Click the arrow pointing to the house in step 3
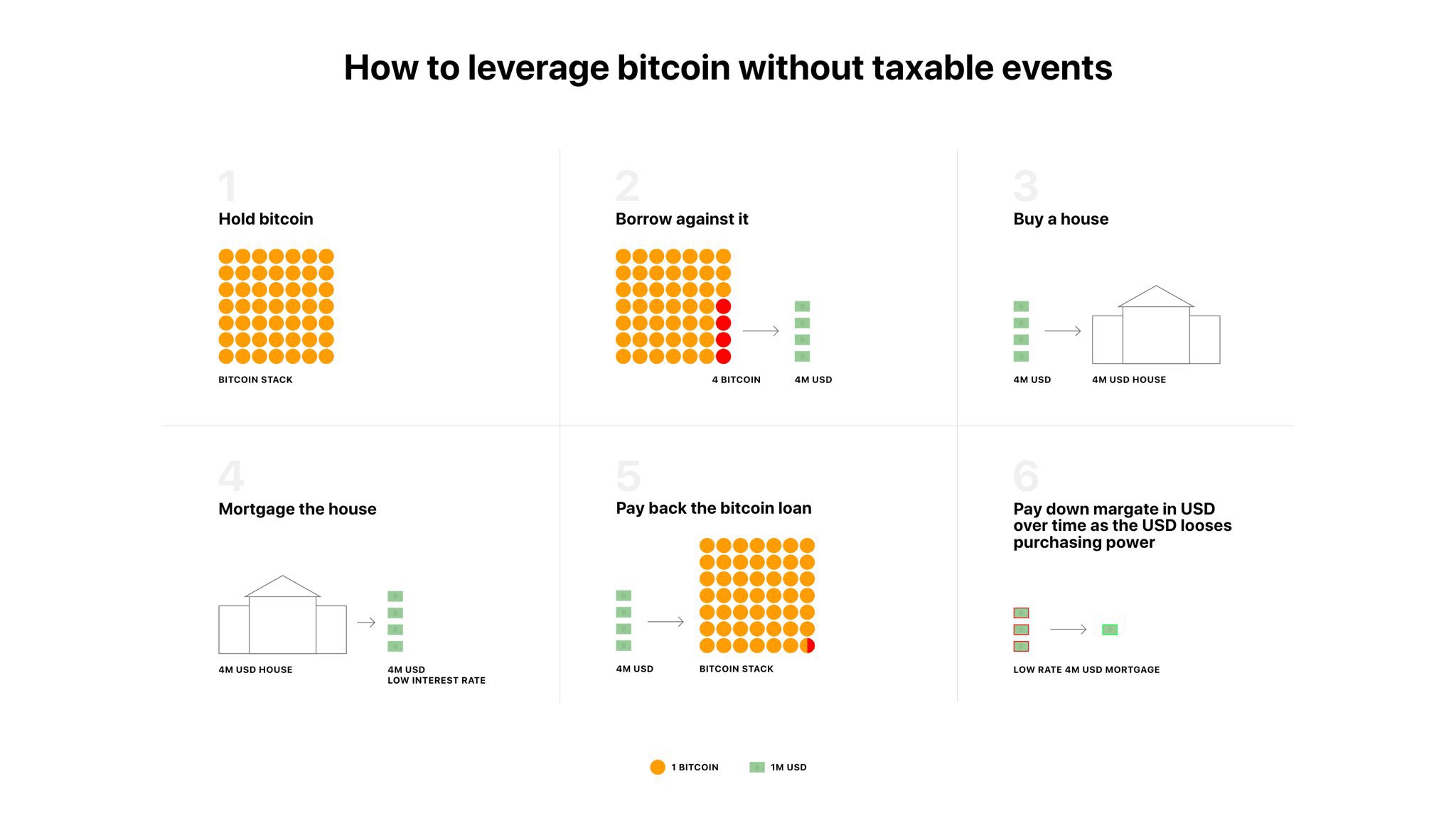Screen dimensions: 1456x818 [1062, 331]
